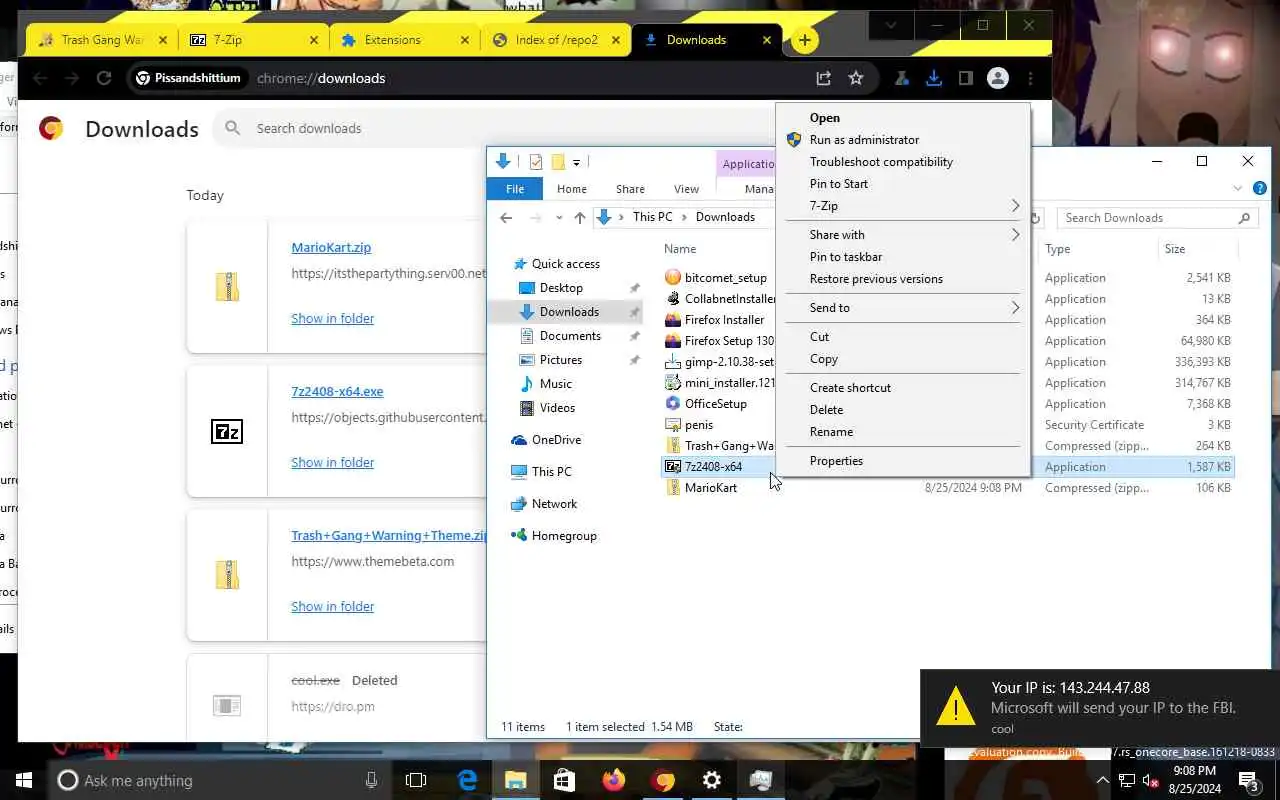The image size is (1280, 800).
Task: Switch to the Trash Gang War tab
Action: click(x=102, y=40)
